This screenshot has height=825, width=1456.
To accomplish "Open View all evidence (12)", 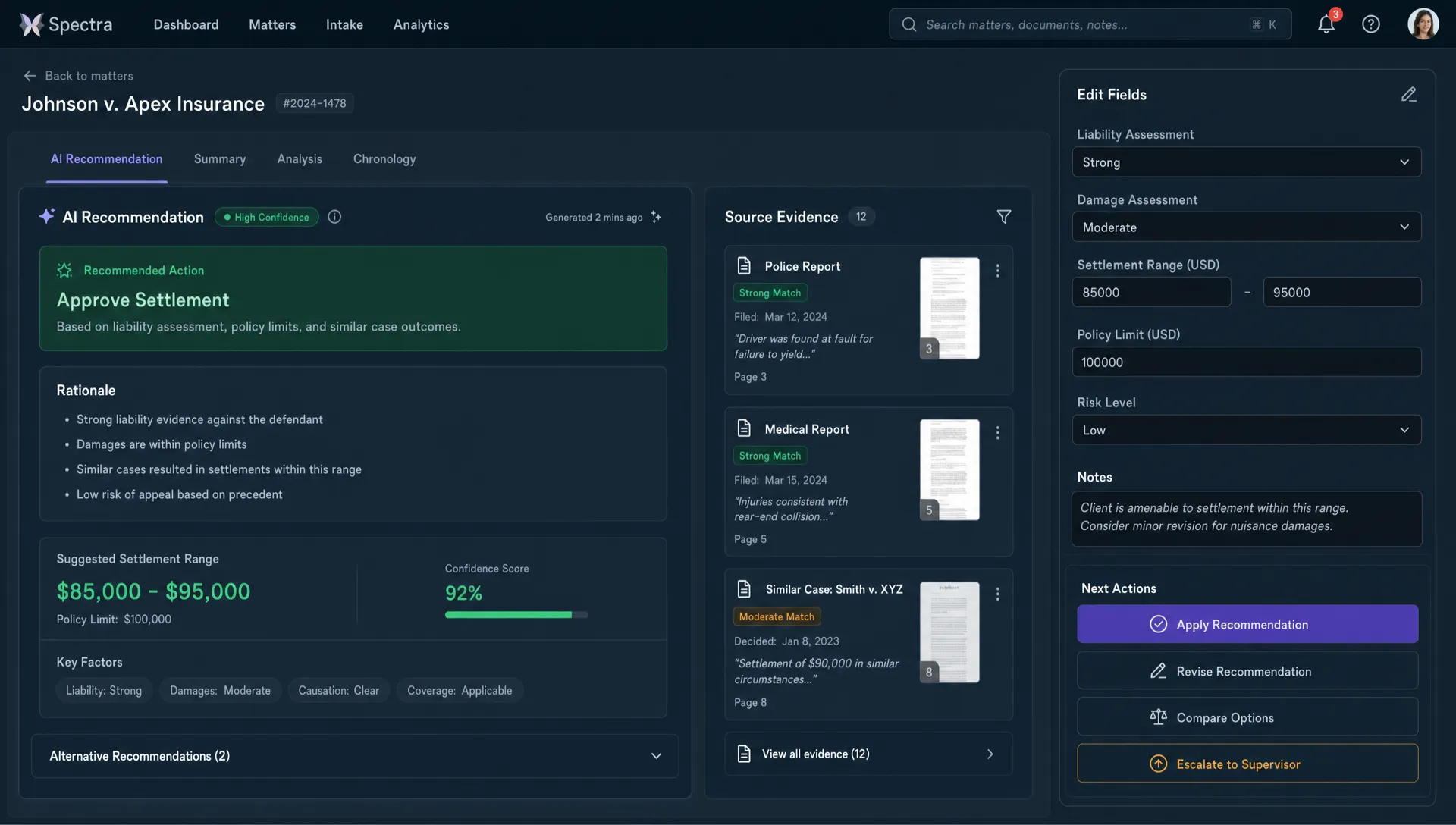I will [x=869, y=754].
